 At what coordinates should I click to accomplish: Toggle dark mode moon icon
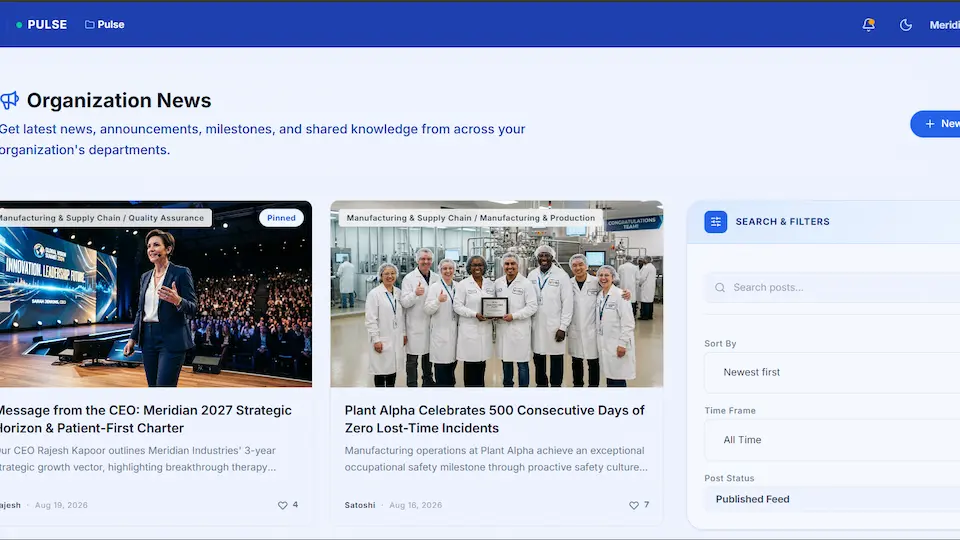click(906, 24)
